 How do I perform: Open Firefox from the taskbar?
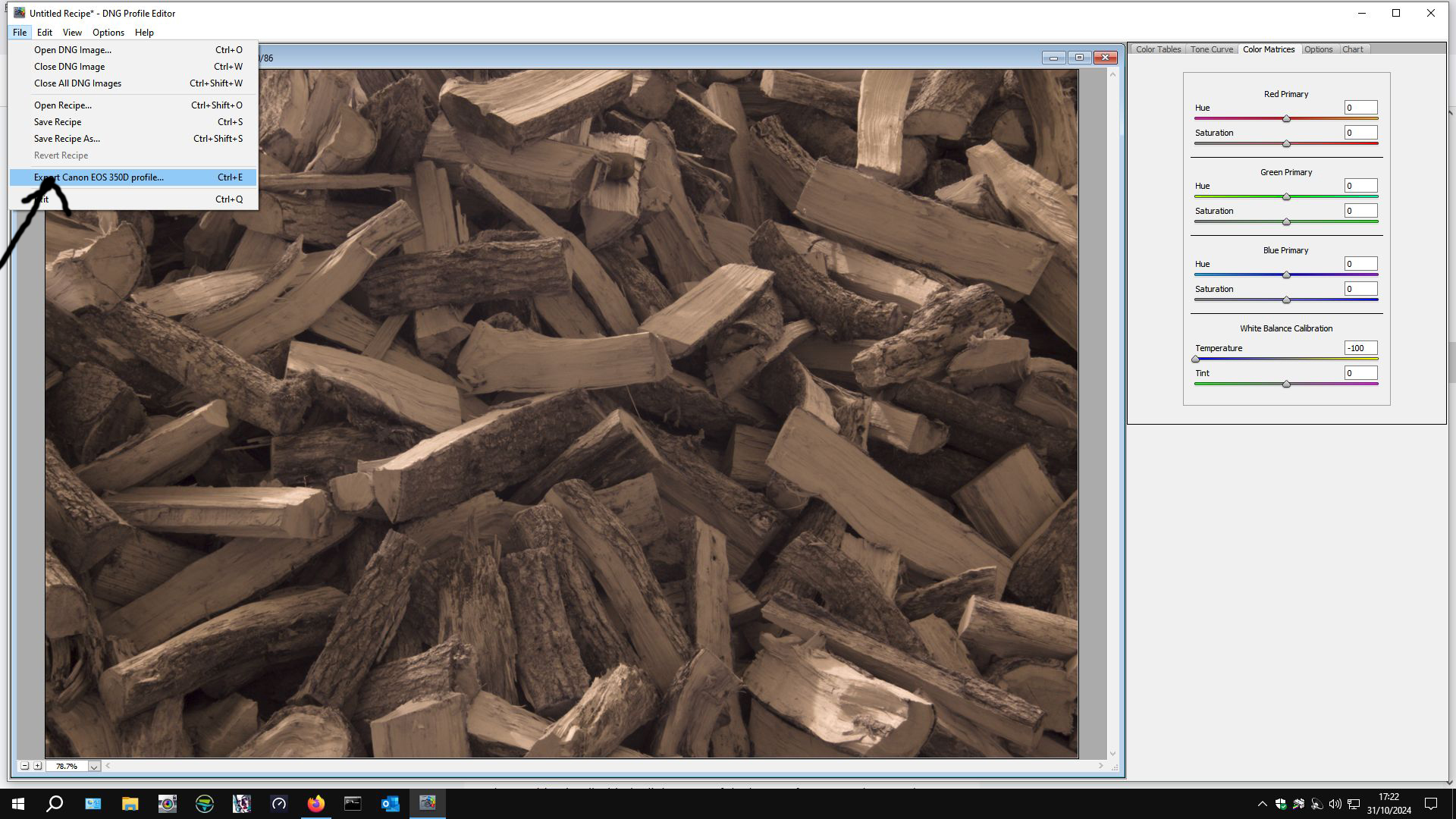[315, 804]
